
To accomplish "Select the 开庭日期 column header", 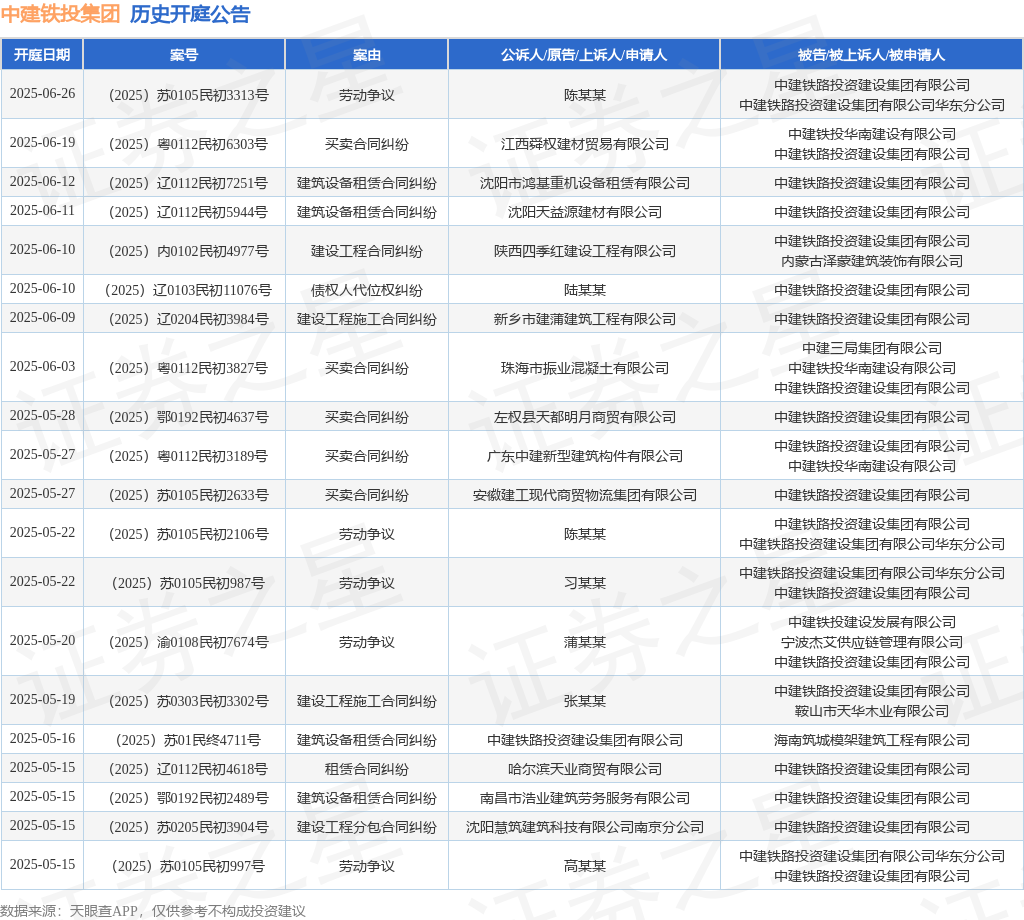I will coord(42,55).
